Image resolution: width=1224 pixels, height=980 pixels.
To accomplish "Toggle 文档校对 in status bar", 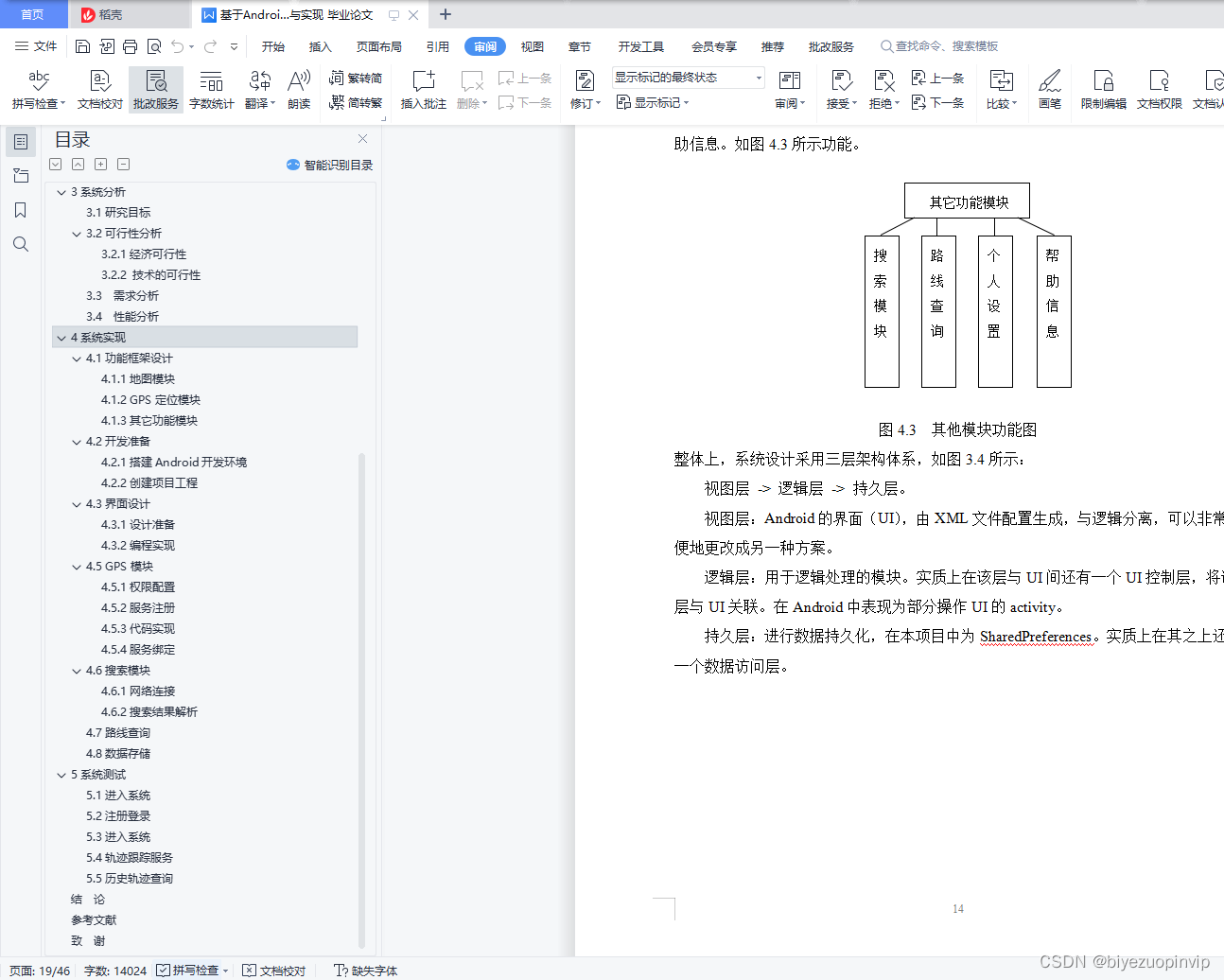I will (x=274, y=971).
